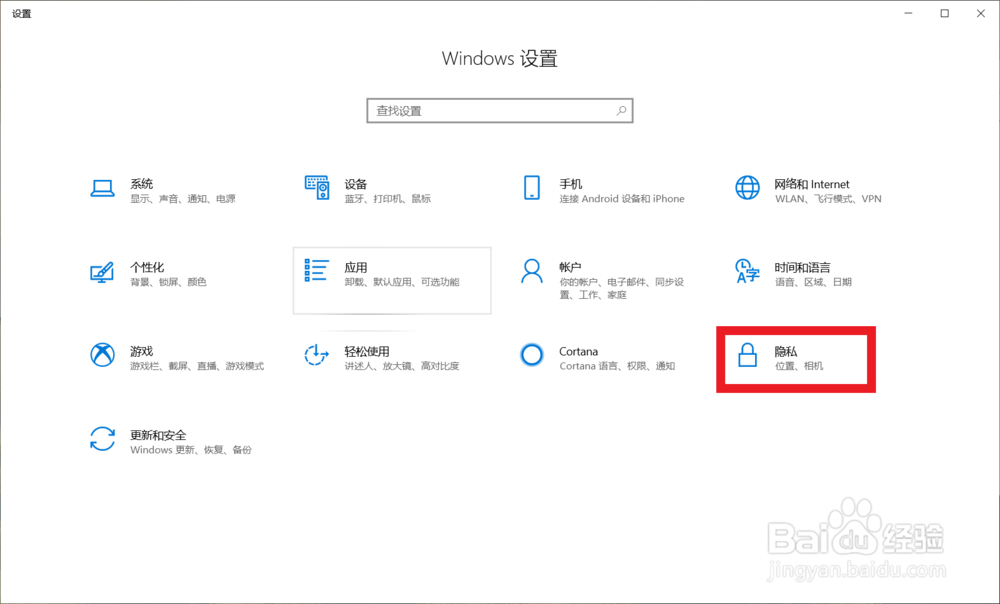The height and width of the screenshot is (604, 1000).
Task: Click the text 蓝牙、打印机、鼠标
Action: tap(388, 199)
